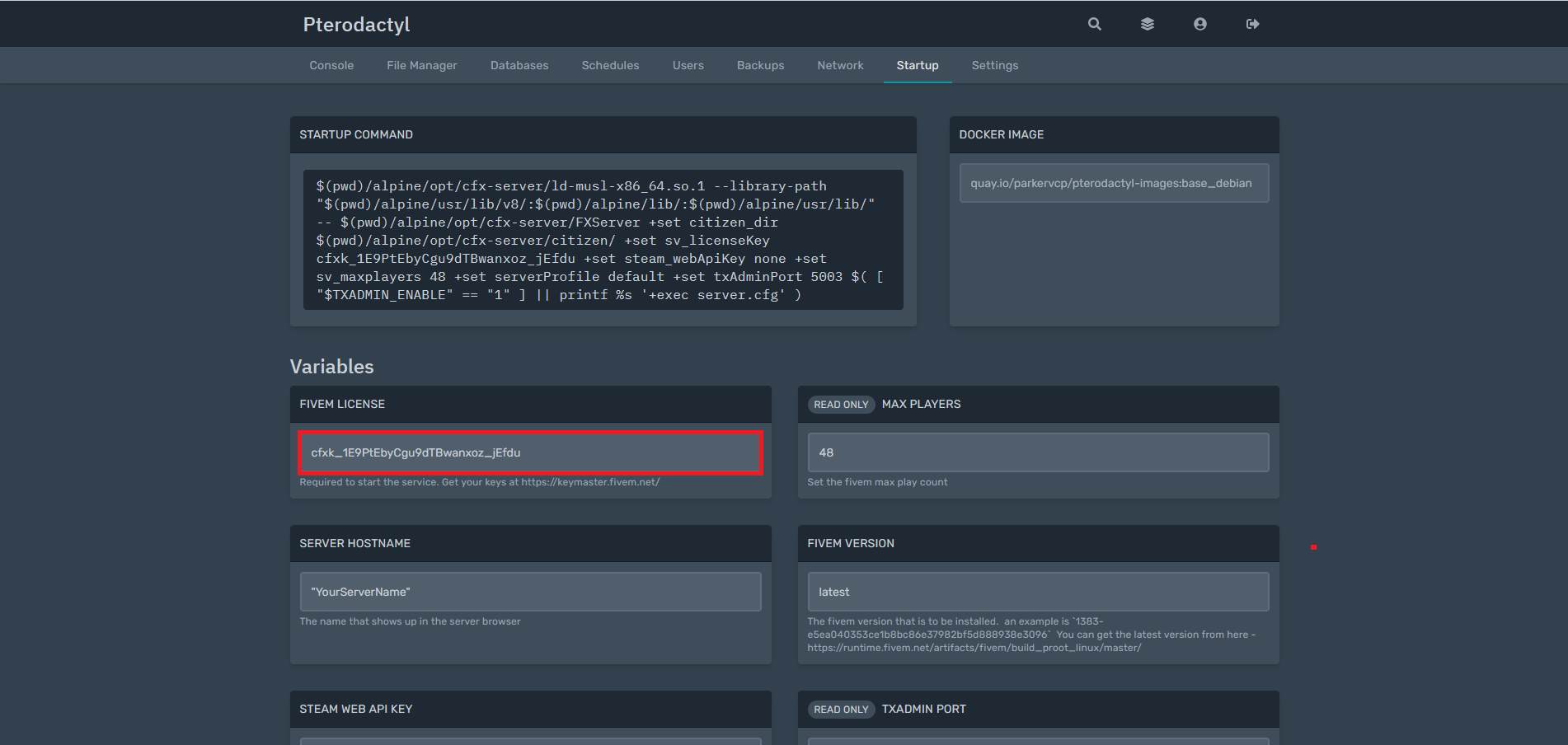Click 'The name that shows up' description
The image size is (1568, 745).
[410, 621]
